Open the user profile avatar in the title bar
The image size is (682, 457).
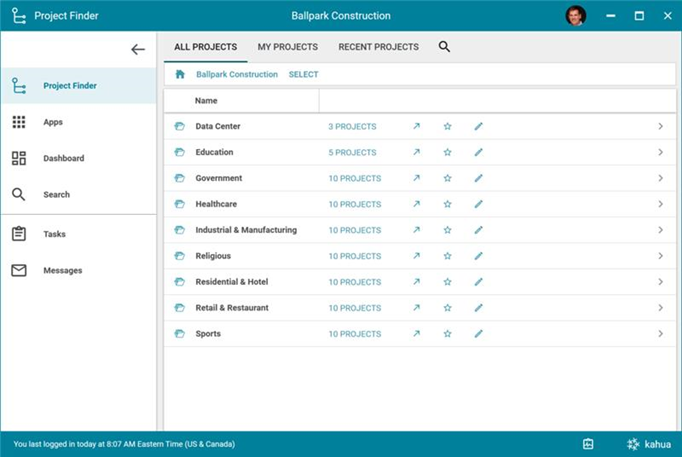[x=575, y=16]
